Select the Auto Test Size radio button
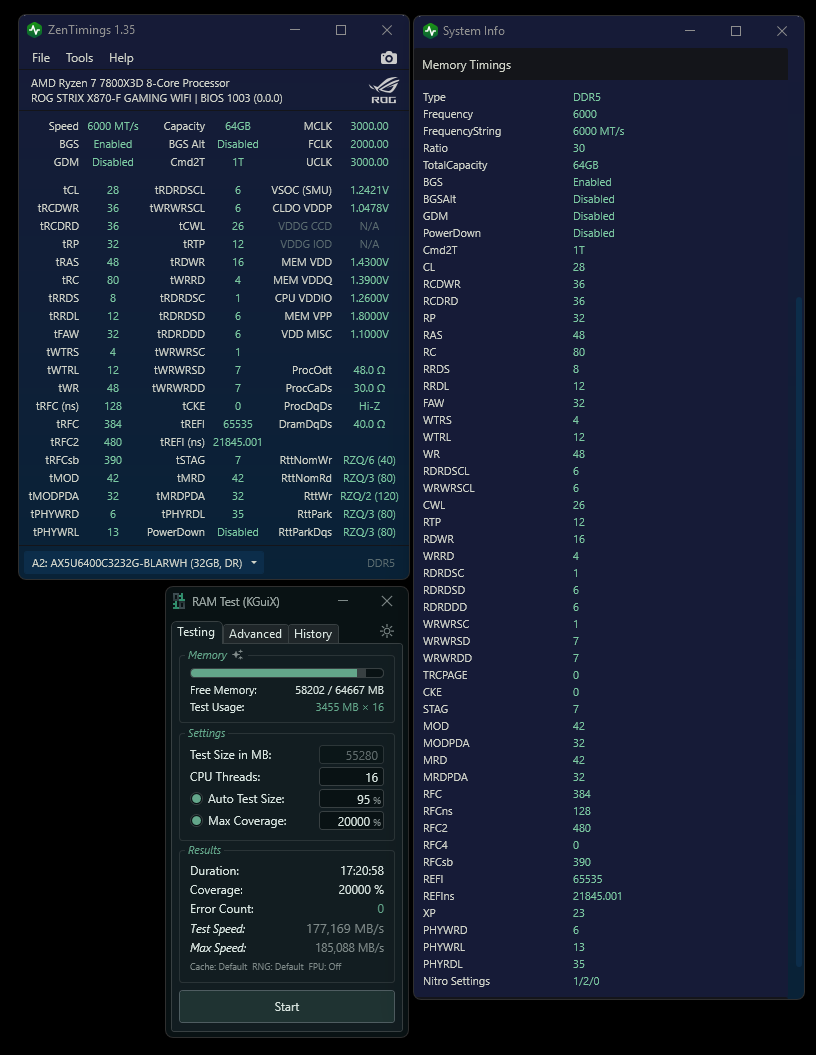 point(196,799)
